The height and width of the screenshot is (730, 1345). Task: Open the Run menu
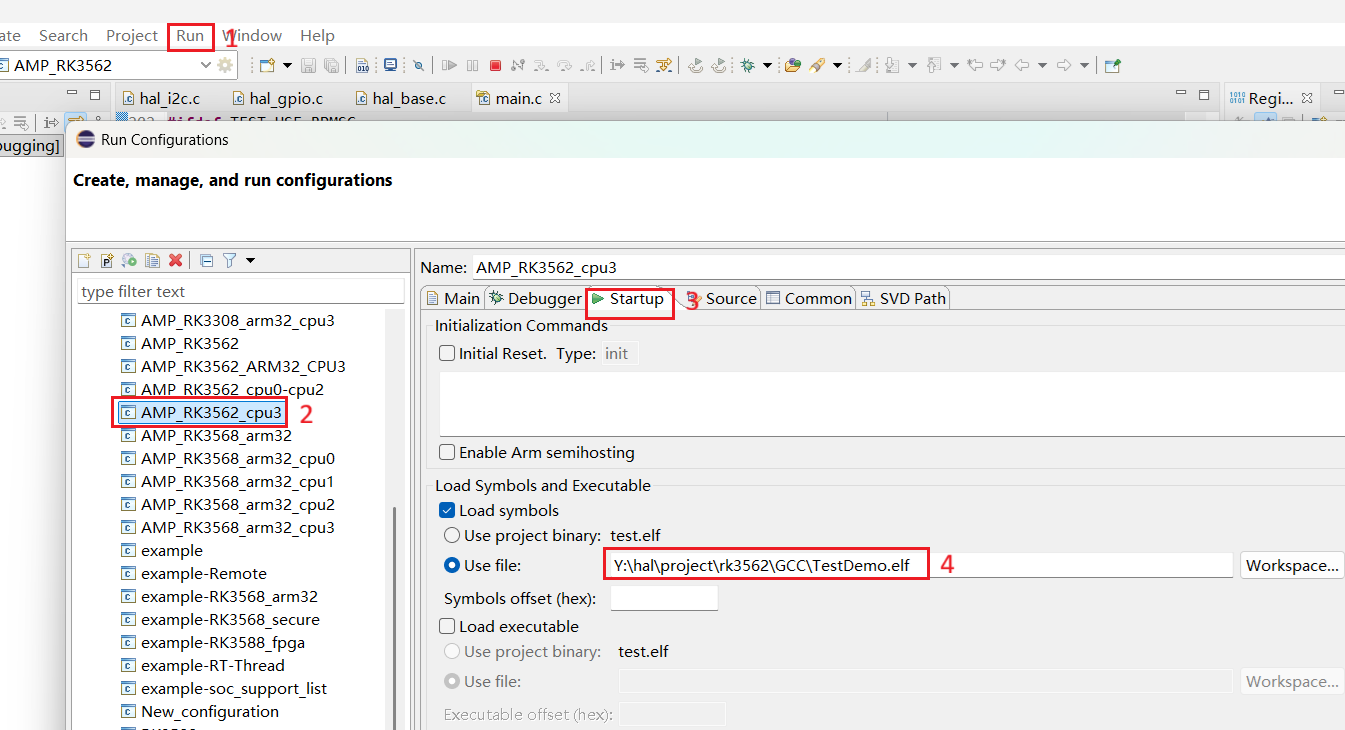[x=190, y=36]
